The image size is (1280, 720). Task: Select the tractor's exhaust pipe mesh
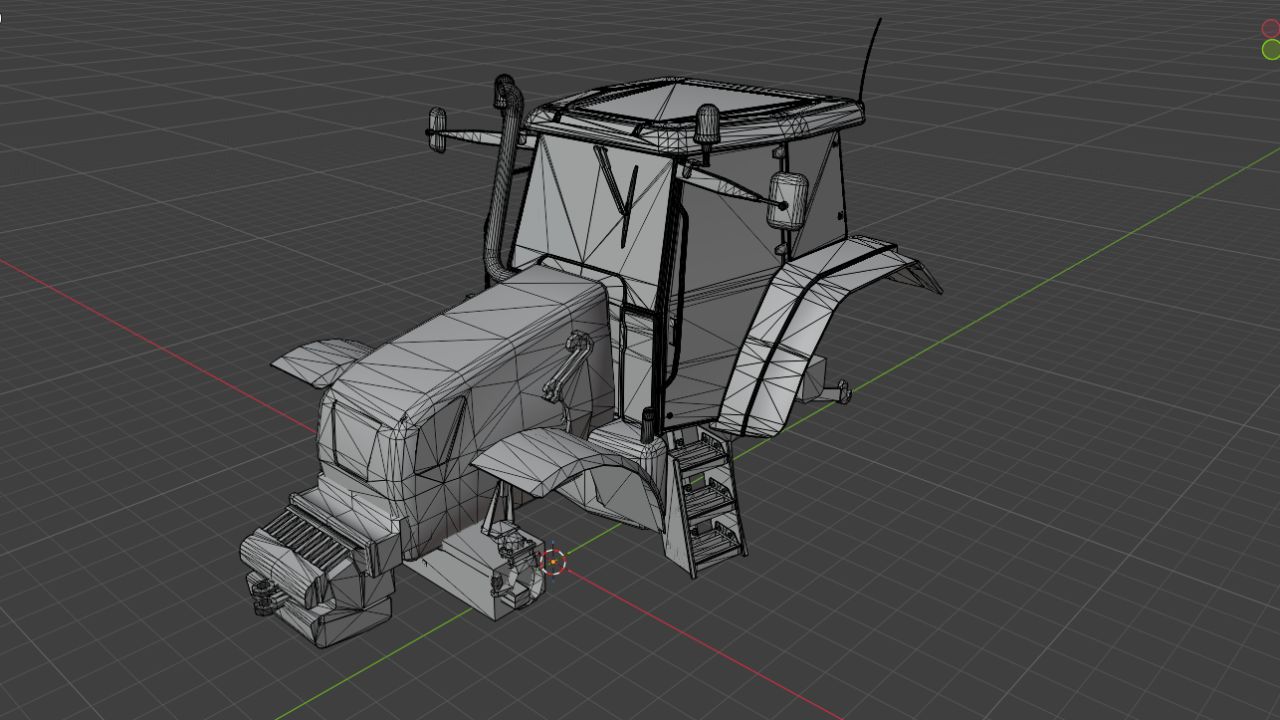pos(505,180)
